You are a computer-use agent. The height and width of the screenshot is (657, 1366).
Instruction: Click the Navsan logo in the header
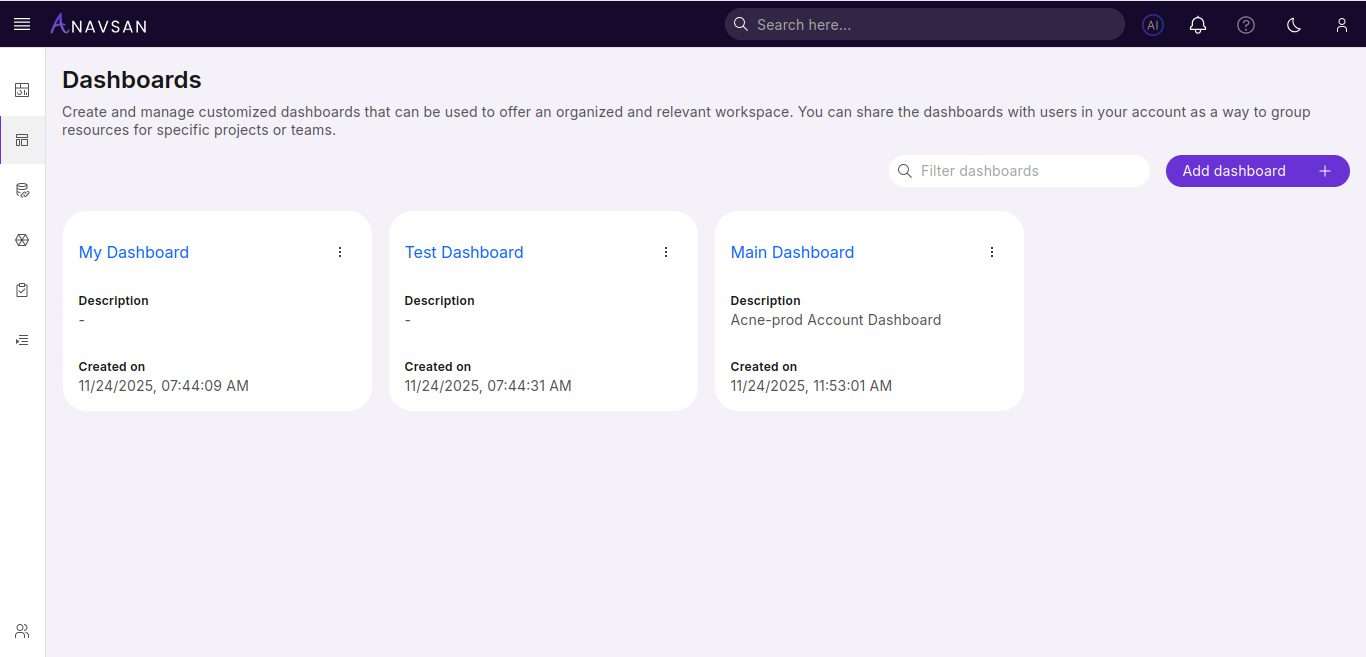pyautogui.click(x=98, y=24)
